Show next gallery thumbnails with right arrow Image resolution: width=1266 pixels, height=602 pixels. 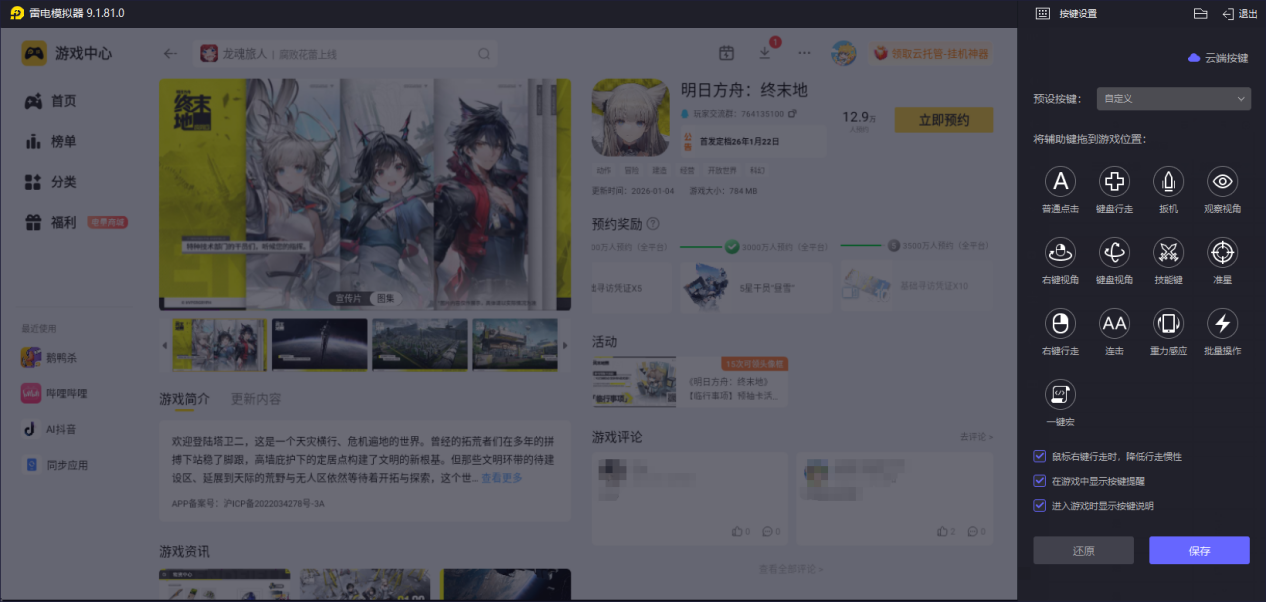[x=565, y=345]
